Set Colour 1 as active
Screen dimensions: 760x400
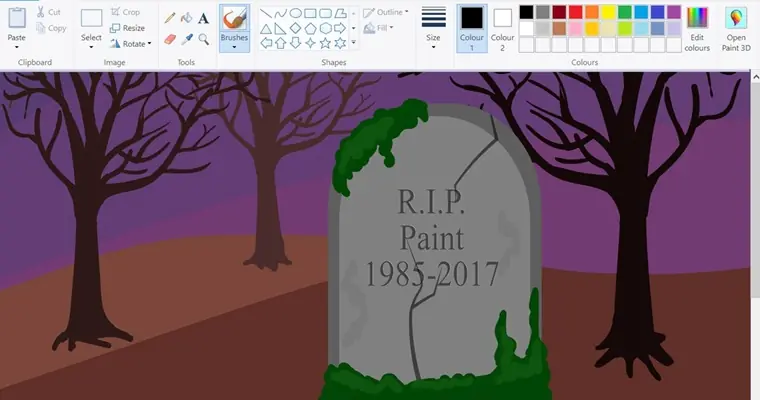[x=472, y=28]
